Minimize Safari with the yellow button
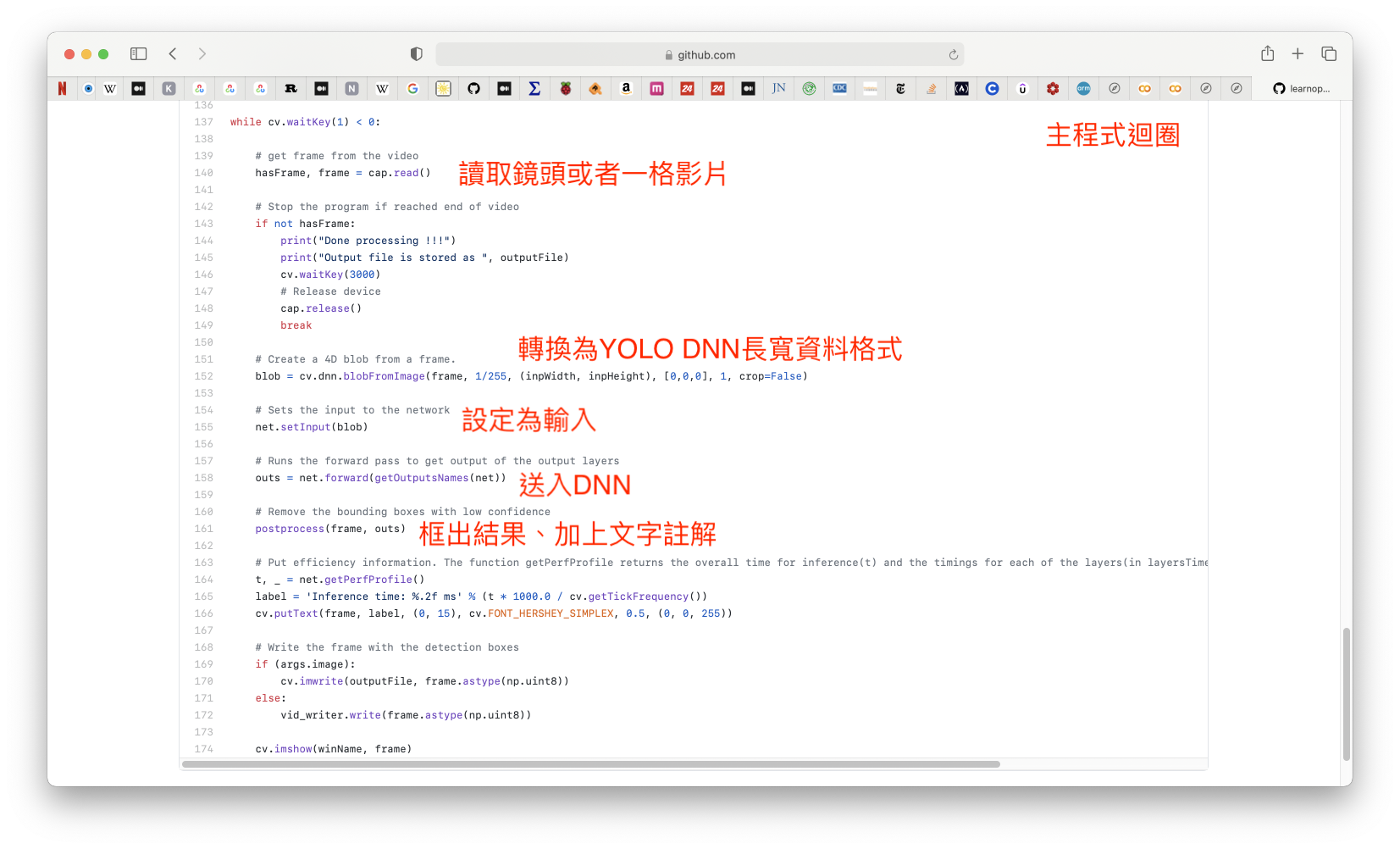1400x849 pixels. (x=86, y=54)
